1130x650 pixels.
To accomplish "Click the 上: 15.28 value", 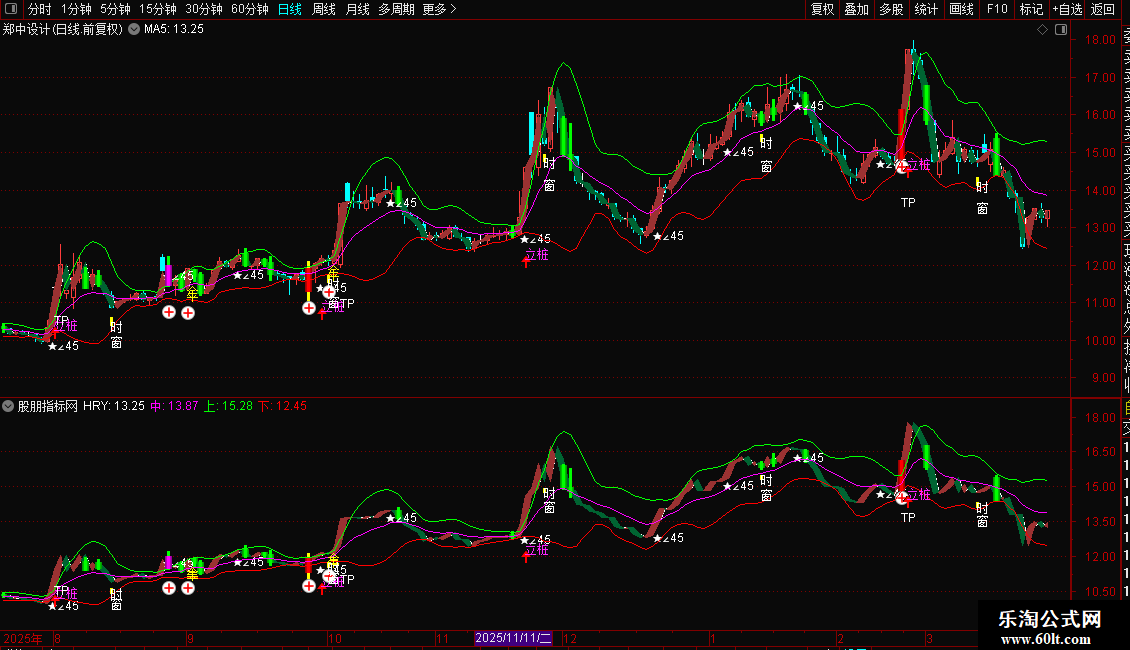I will click(228, 406).
